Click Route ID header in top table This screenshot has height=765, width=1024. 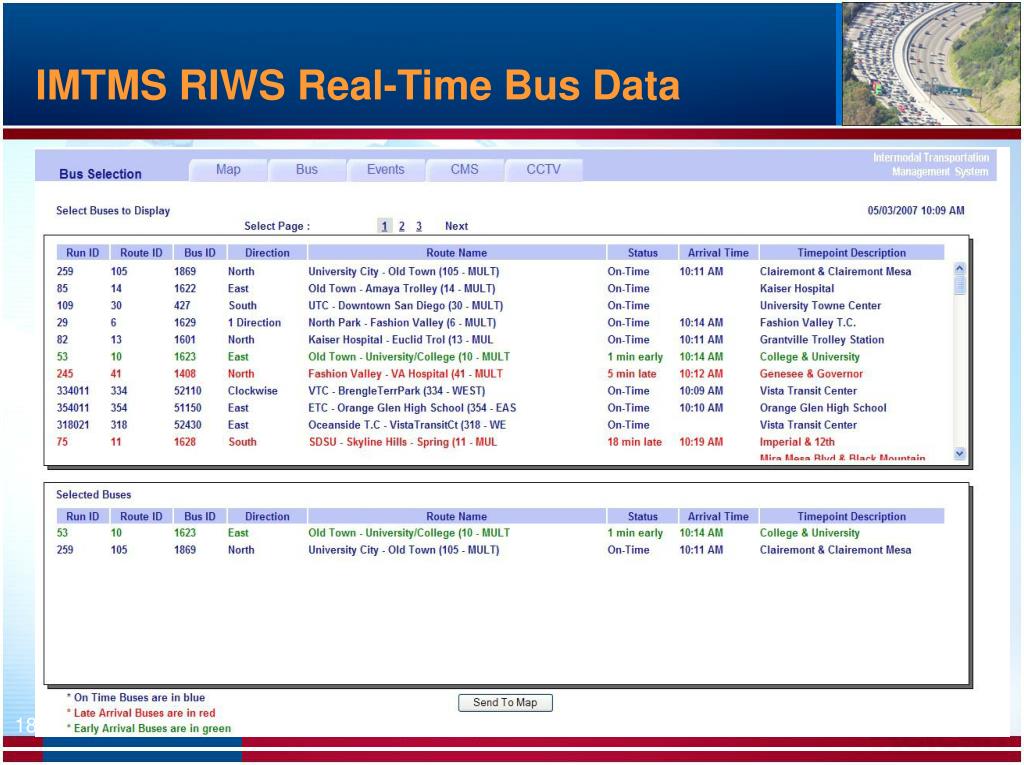coord(141,253)
